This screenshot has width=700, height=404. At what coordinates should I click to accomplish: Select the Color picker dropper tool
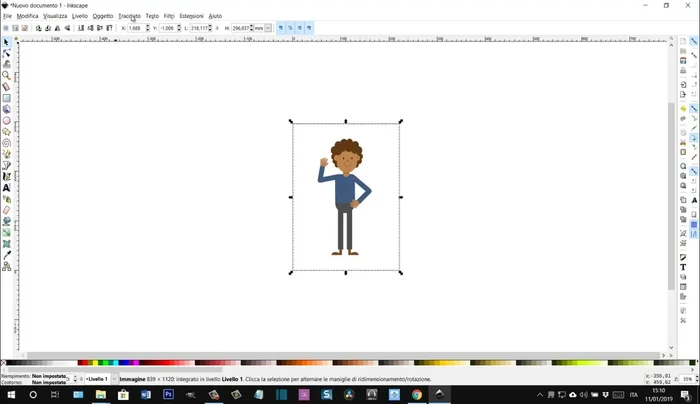coord(6,255)
